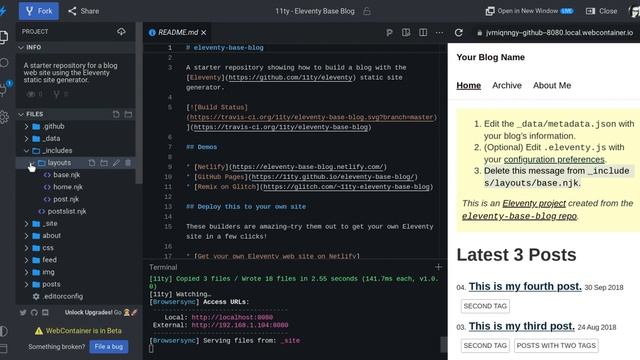Click the Eleventy project link

pos(534,203)
